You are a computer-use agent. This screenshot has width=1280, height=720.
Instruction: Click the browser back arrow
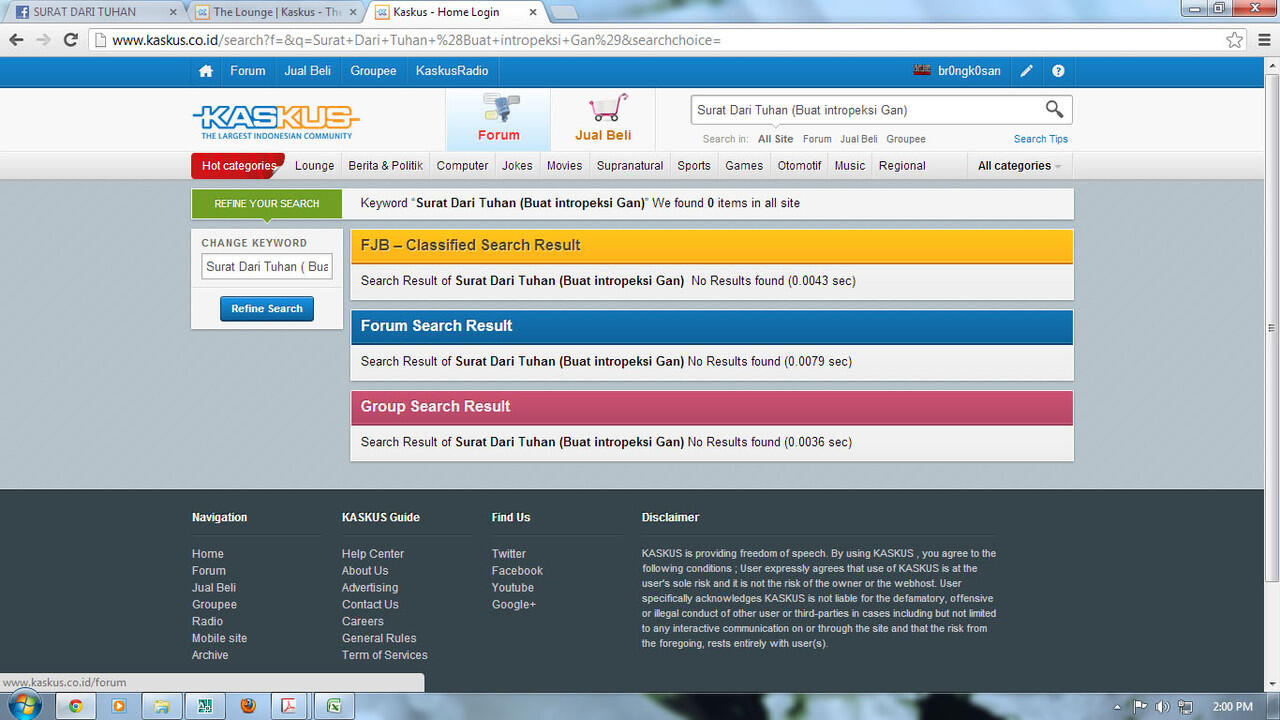tap(16, 40)
